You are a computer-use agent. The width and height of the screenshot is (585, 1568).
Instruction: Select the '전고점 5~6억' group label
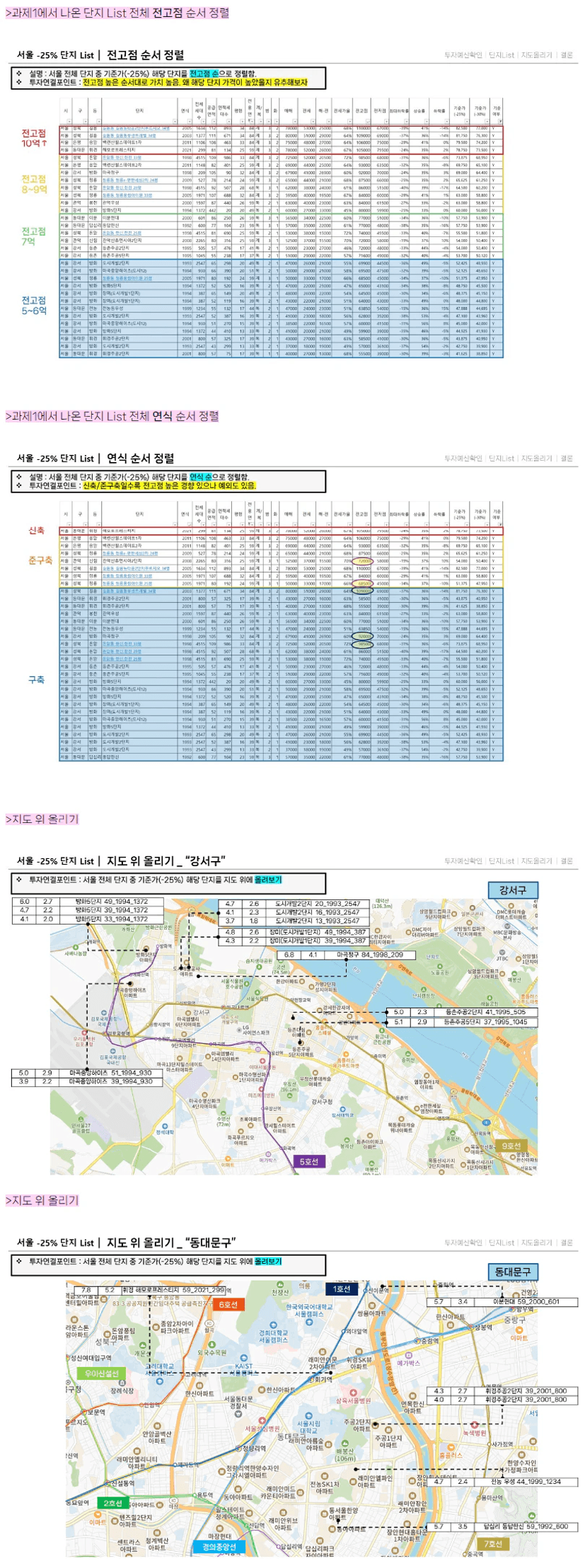pyautogui.click(x=34, y=306)
